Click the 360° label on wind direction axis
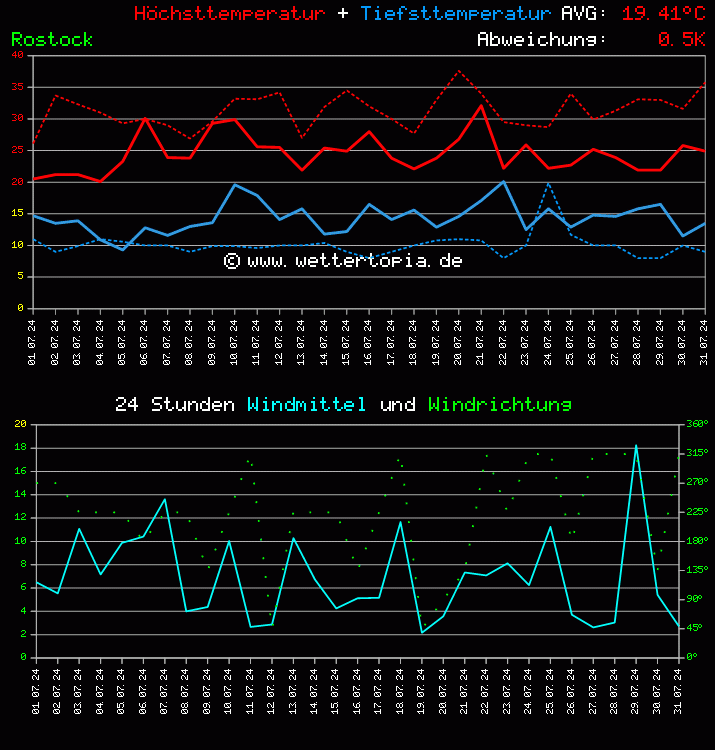The height and width of the screenshot is (750, 715). 695,424
